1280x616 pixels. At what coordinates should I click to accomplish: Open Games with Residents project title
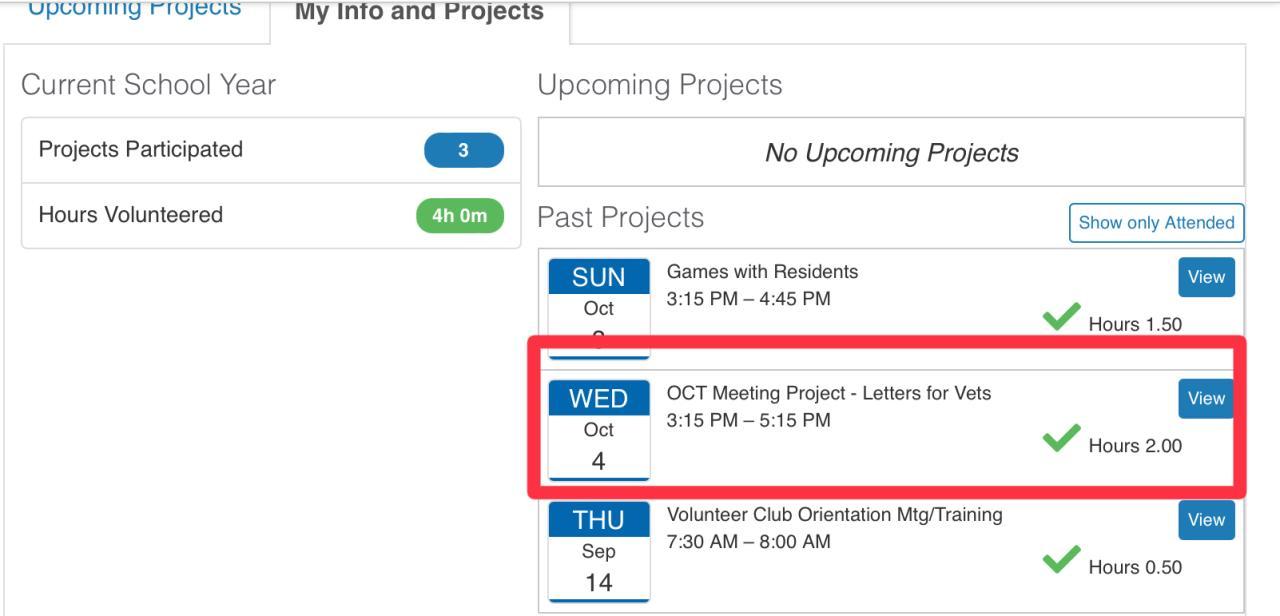(x=762, y=272)
